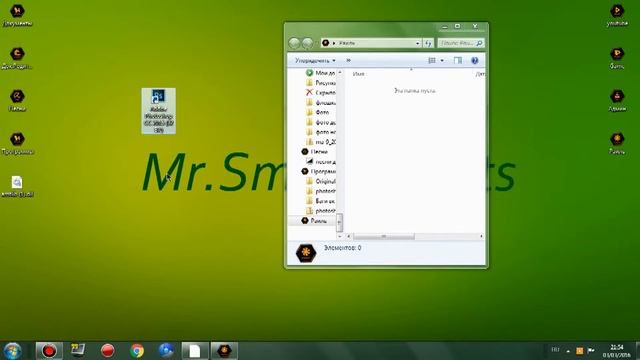The image size is (640, 360).
Task: Refresh the Explorer folder view
Action: pos(428,43)
